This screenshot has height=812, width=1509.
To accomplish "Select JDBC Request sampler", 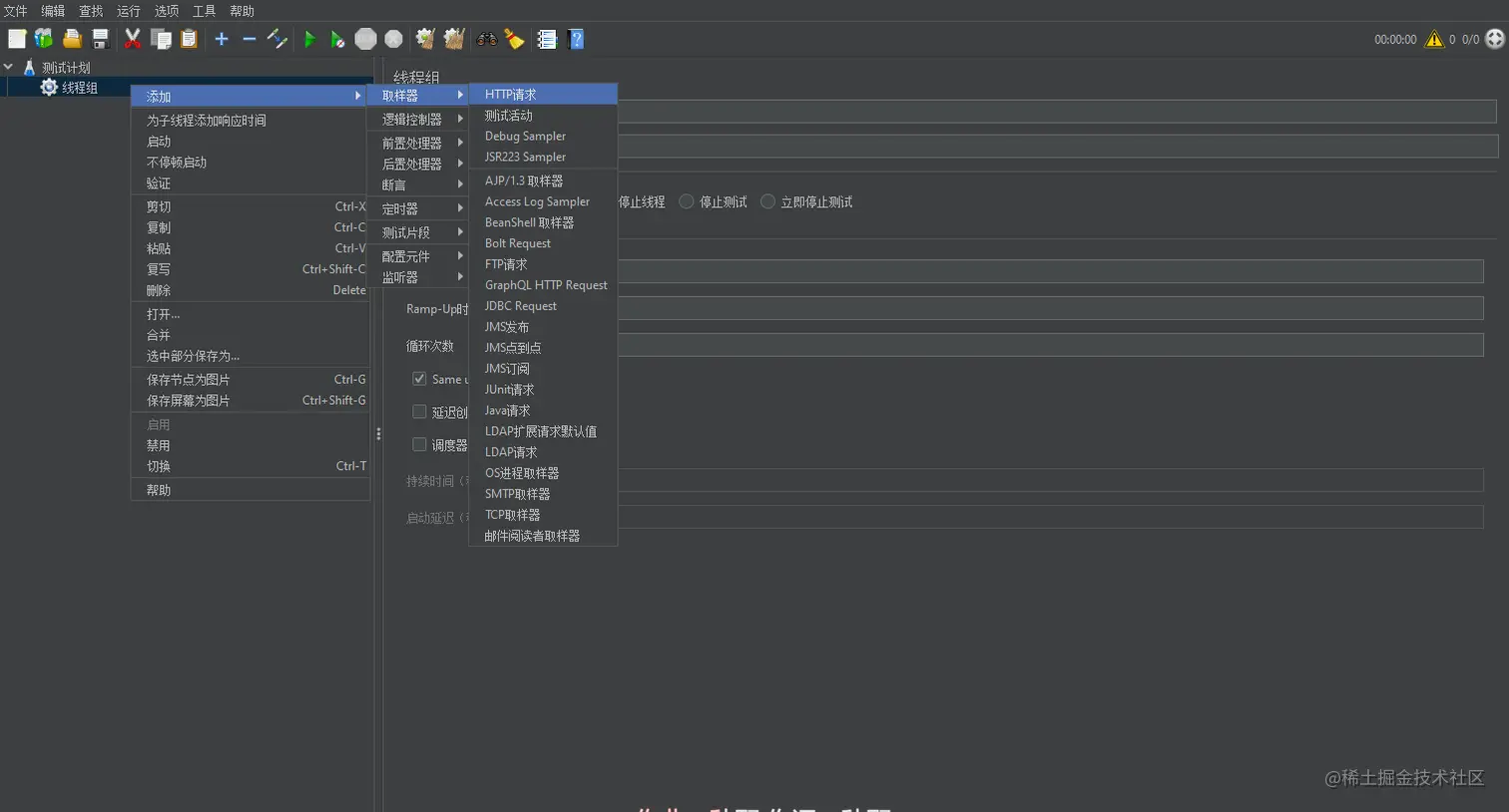I will point(543,306).
